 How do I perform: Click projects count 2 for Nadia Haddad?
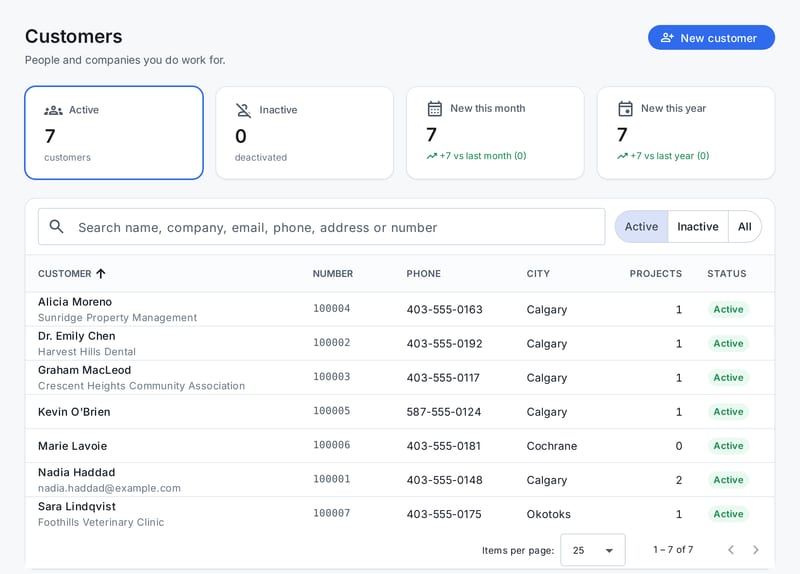(679, 480)
